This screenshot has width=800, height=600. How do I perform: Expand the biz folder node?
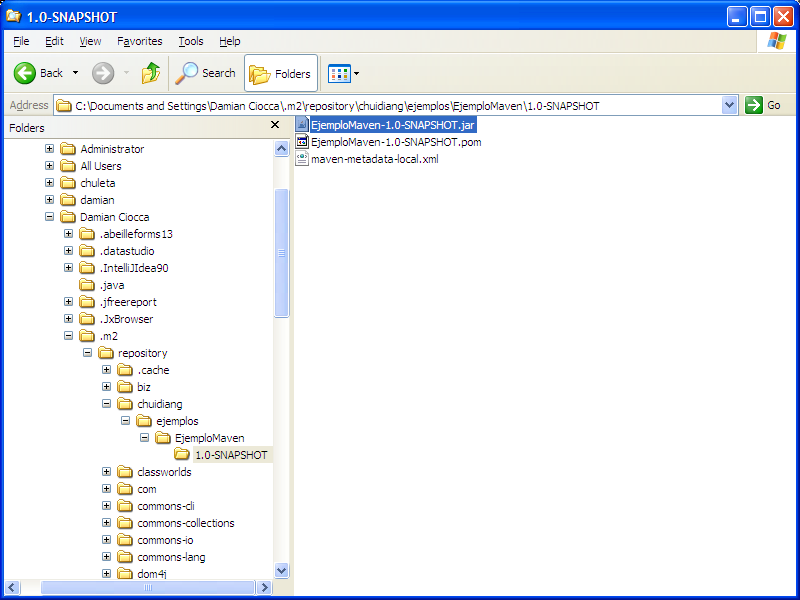[x=107, y=387]
